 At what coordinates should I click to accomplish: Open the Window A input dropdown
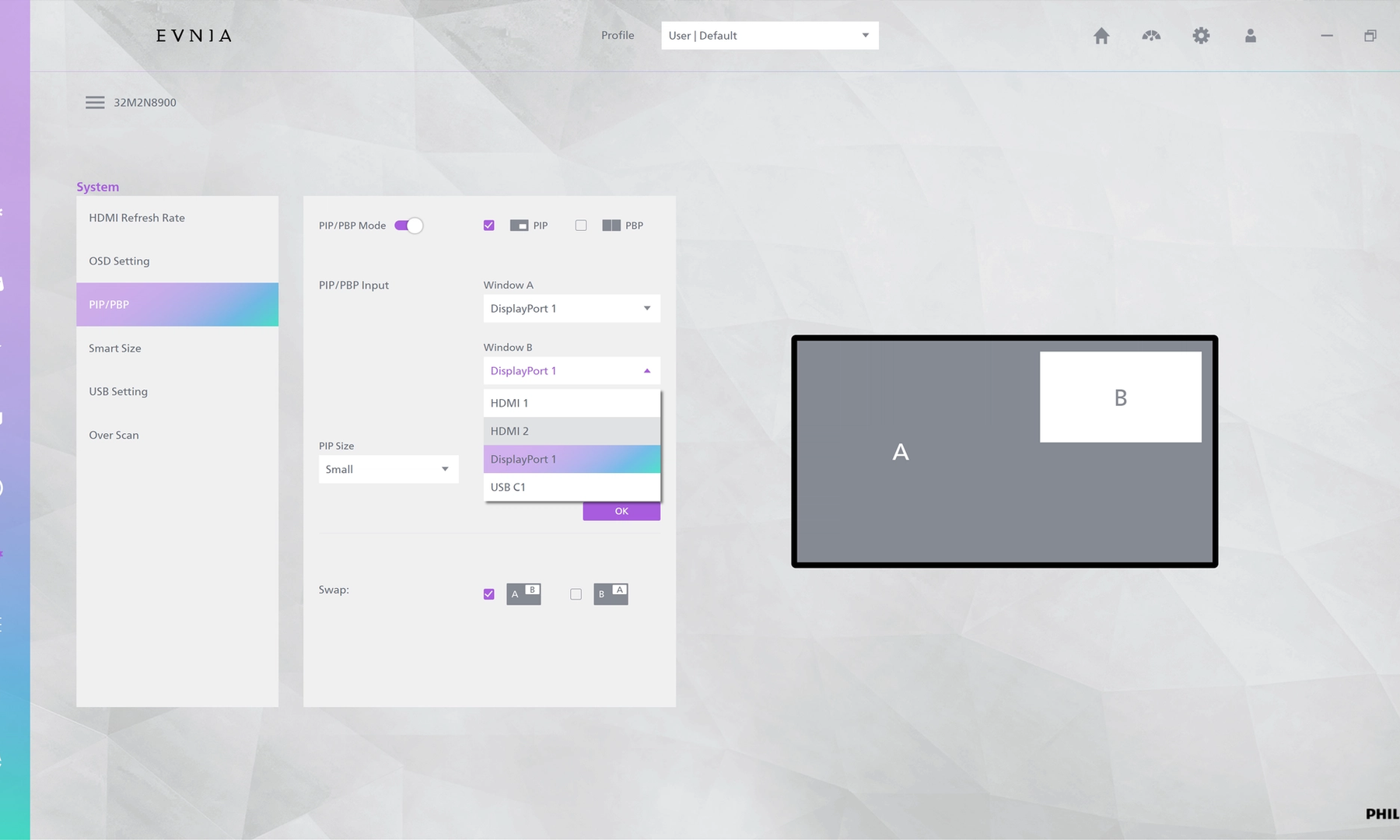coord(572,309)
